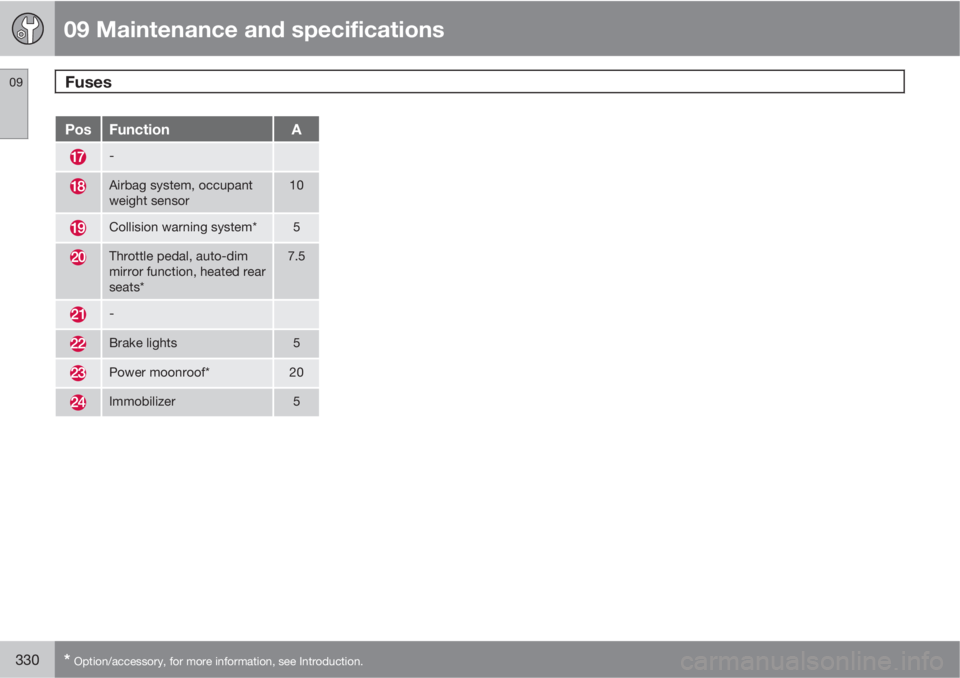Viewport: 960px width, 678px height.
Task: Click the Brake lights row text
Action: [x=143, y=343]
